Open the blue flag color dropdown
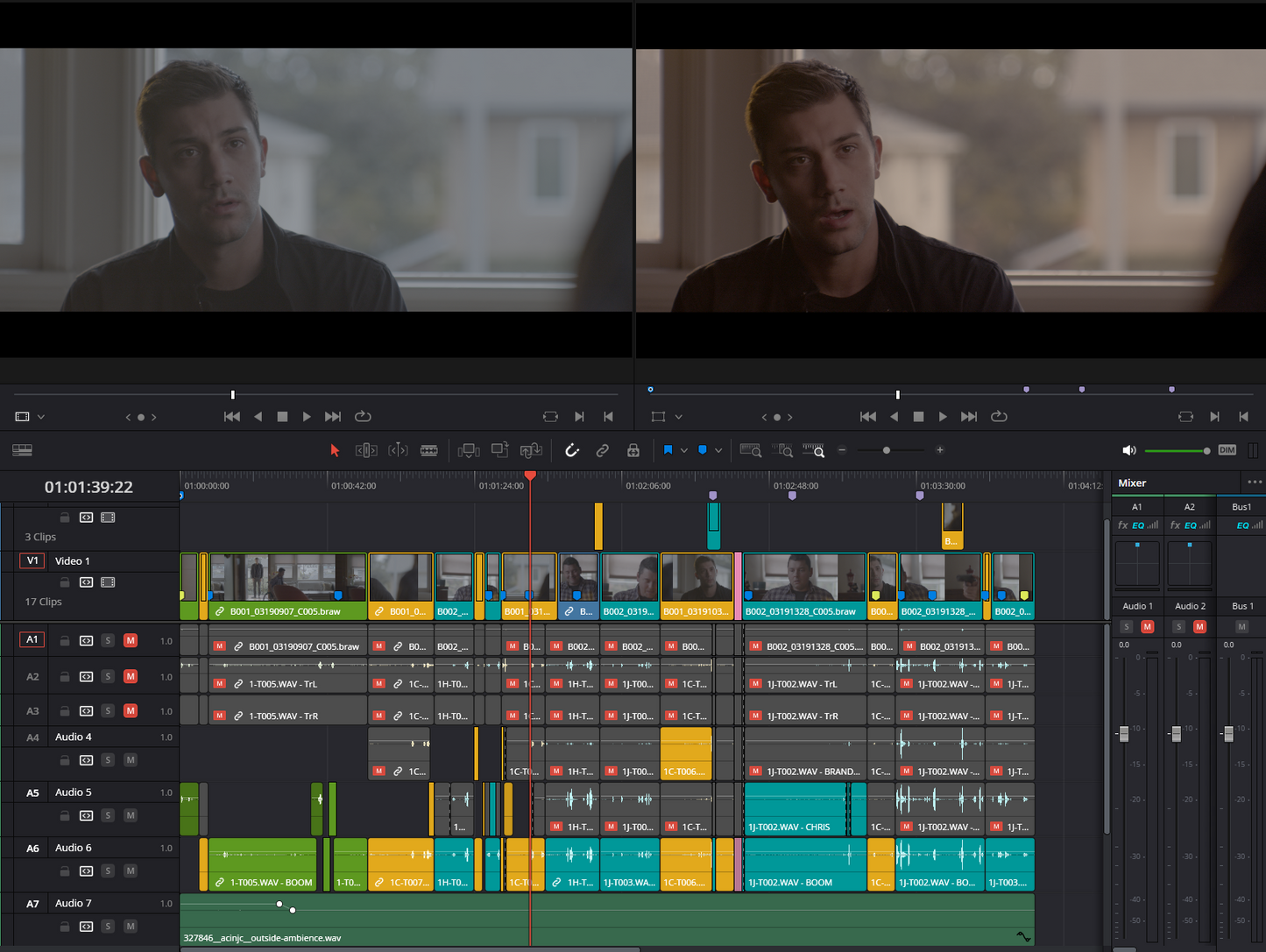The image size is (1266, 952). click(684, 450)
